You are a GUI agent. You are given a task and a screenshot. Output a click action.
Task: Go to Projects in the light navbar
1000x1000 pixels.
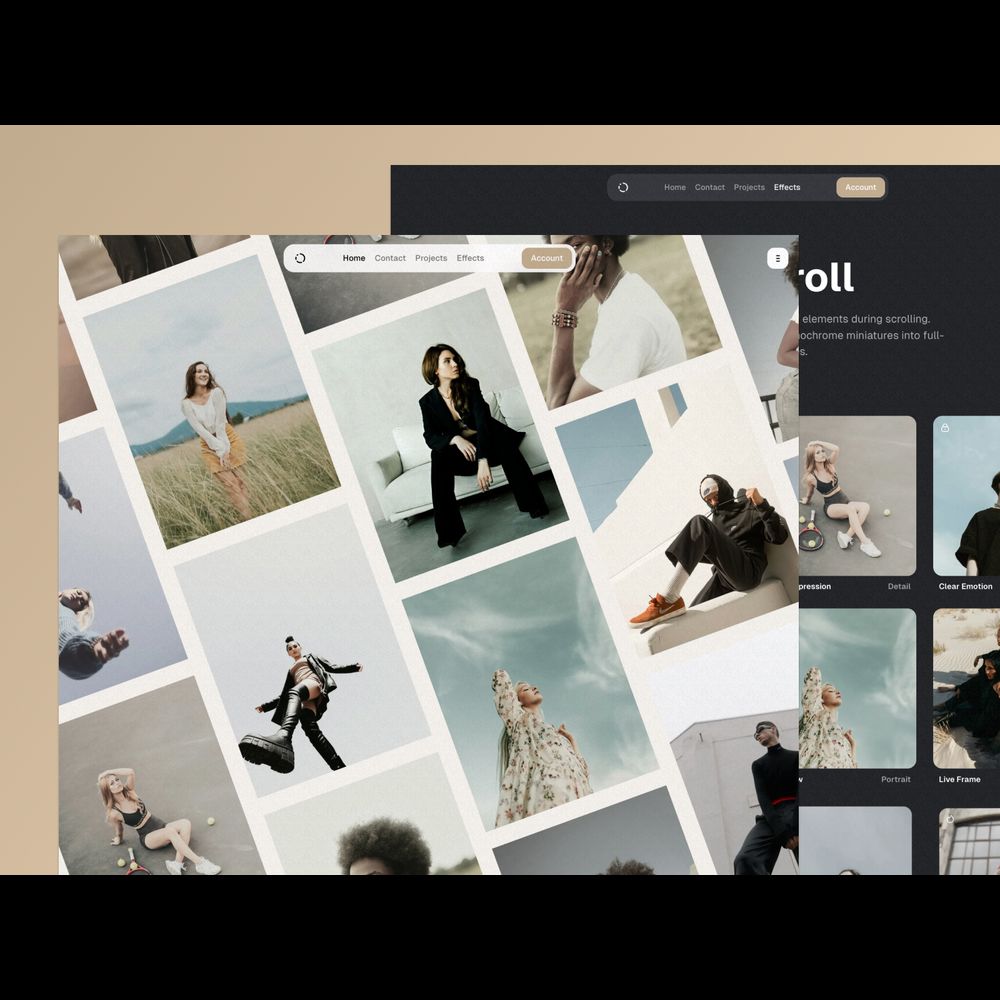tap(431, 258)
